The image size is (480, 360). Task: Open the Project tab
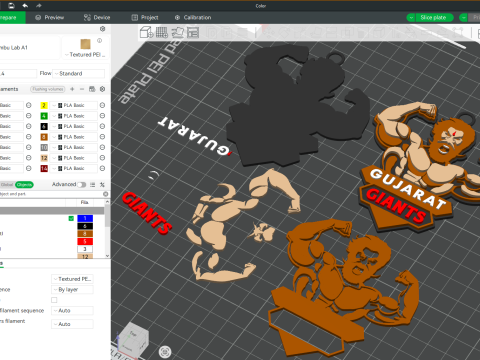coord(145,18)
